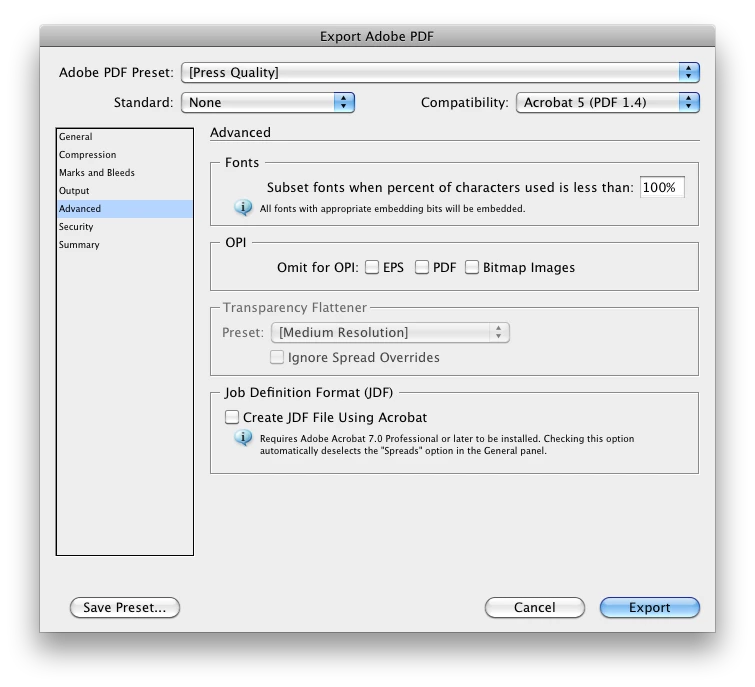The image size is (755, 687).
Task: Select the Advanced panel item
Action: tap(125, 209)
